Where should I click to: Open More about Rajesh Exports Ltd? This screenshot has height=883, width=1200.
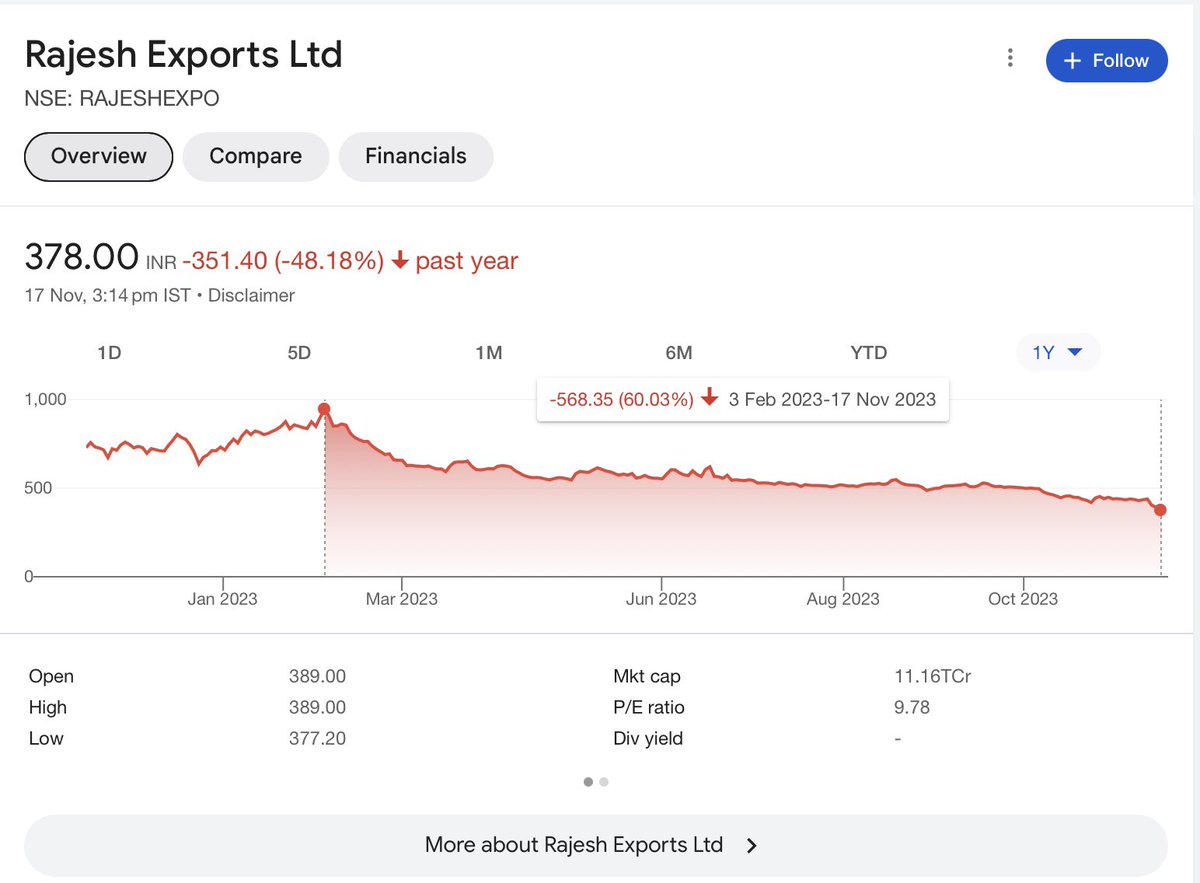596,845
